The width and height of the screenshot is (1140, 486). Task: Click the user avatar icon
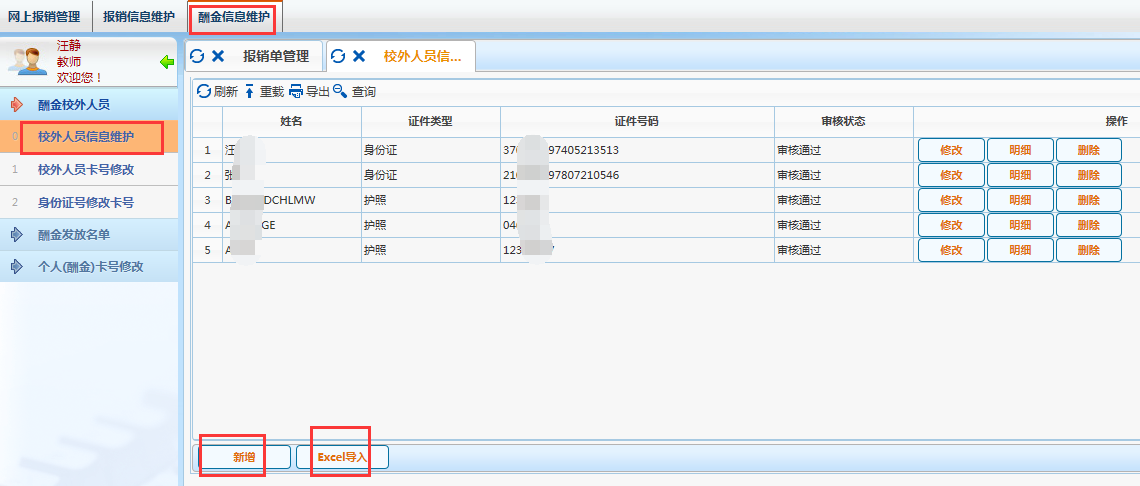[27, 60]
